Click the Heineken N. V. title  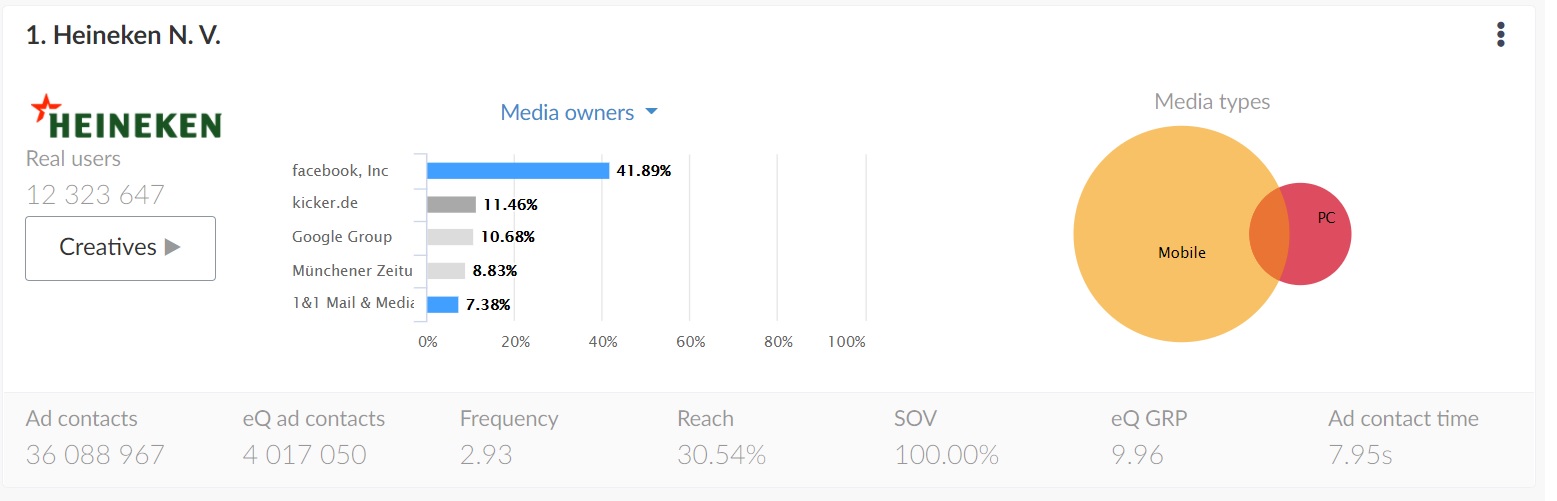[123, 35]
